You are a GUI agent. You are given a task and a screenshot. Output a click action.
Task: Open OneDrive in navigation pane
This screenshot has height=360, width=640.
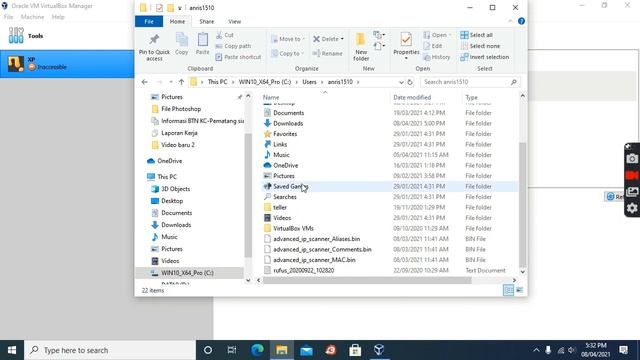click(x=169, y=161)
